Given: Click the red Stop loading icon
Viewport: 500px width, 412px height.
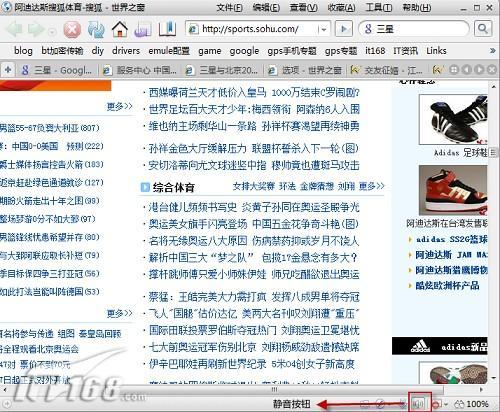Looking at the screenshot, I should tap(72, 29).
